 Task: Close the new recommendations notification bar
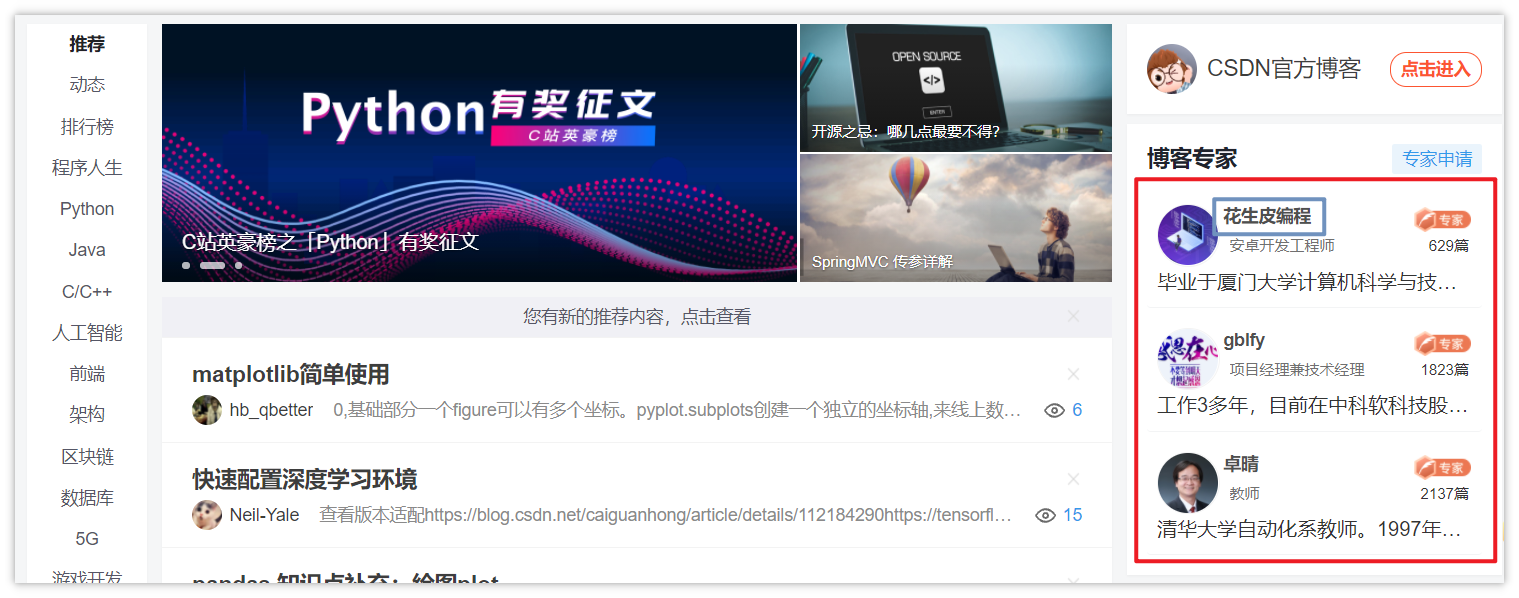1073,317
